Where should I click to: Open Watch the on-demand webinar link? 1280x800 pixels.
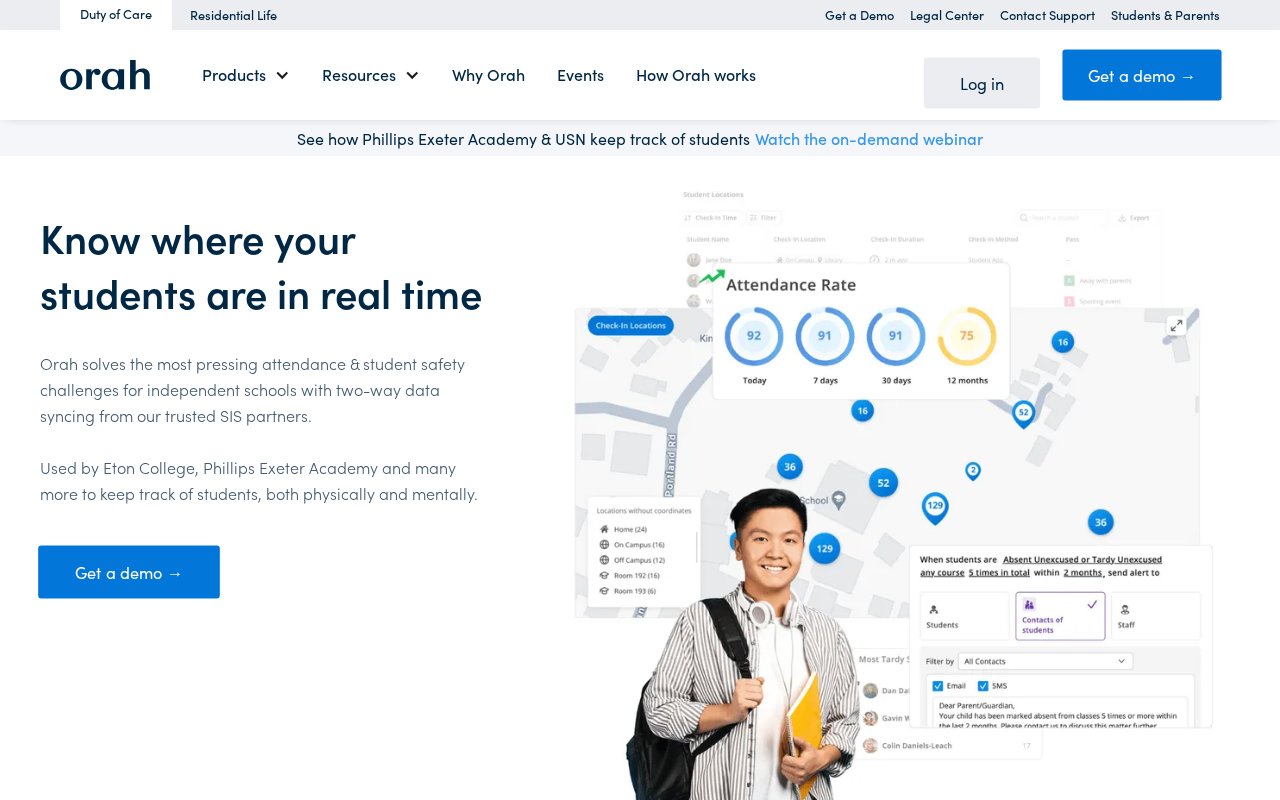tap(869, 139)
